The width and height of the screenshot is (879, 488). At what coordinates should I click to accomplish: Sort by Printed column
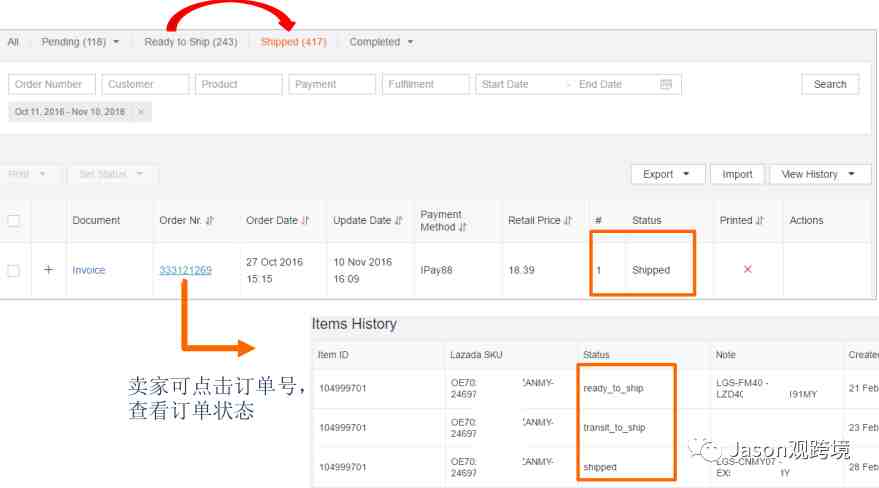click(x=760, y=220)
